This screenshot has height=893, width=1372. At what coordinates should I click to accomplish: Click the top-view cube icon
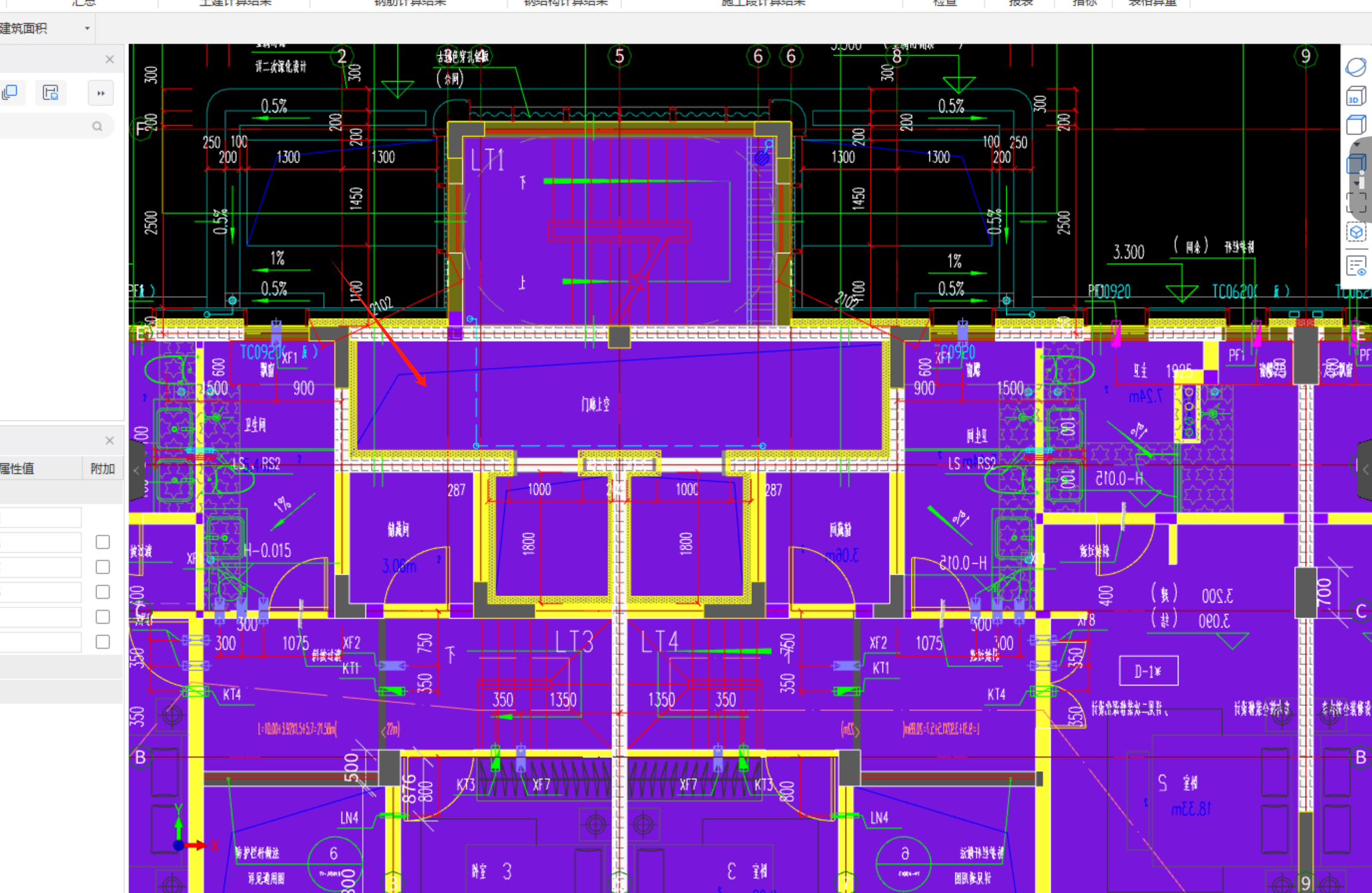(1355, 125)
